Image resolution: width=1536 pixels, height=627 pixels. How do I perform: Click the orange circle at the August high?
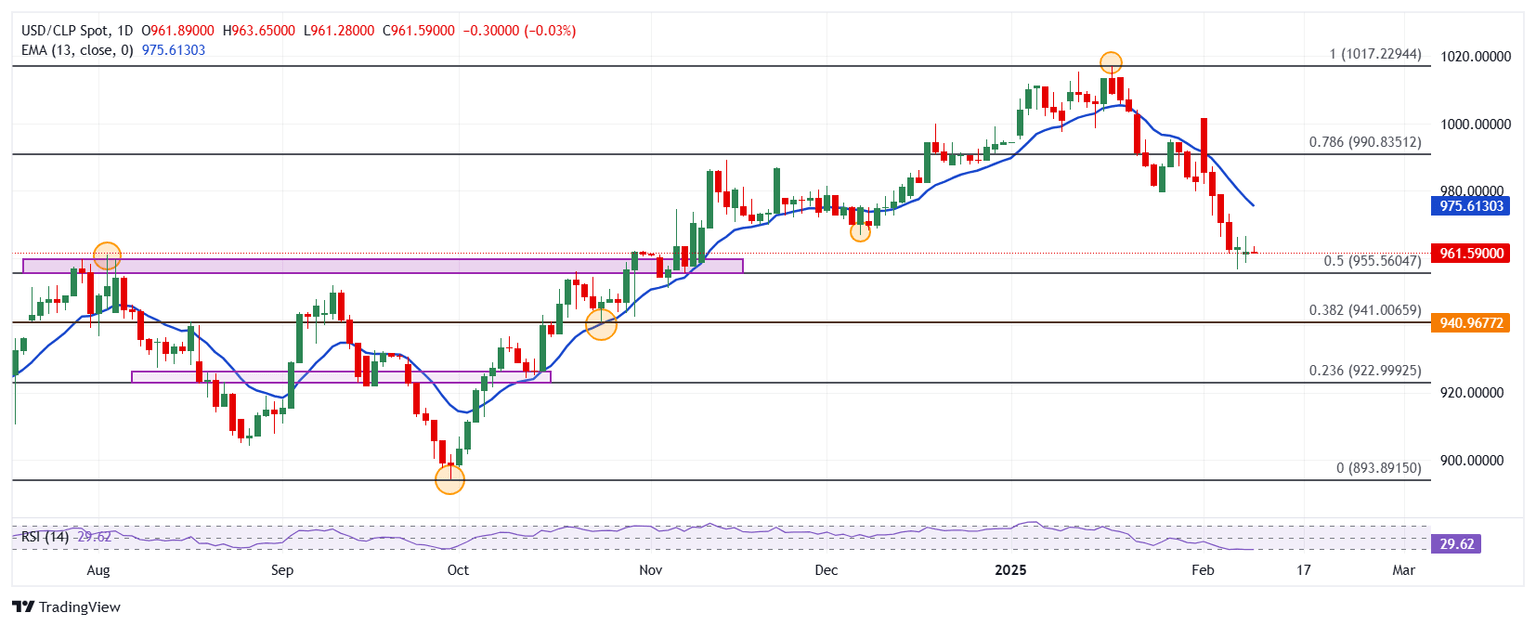click(107, 255)
